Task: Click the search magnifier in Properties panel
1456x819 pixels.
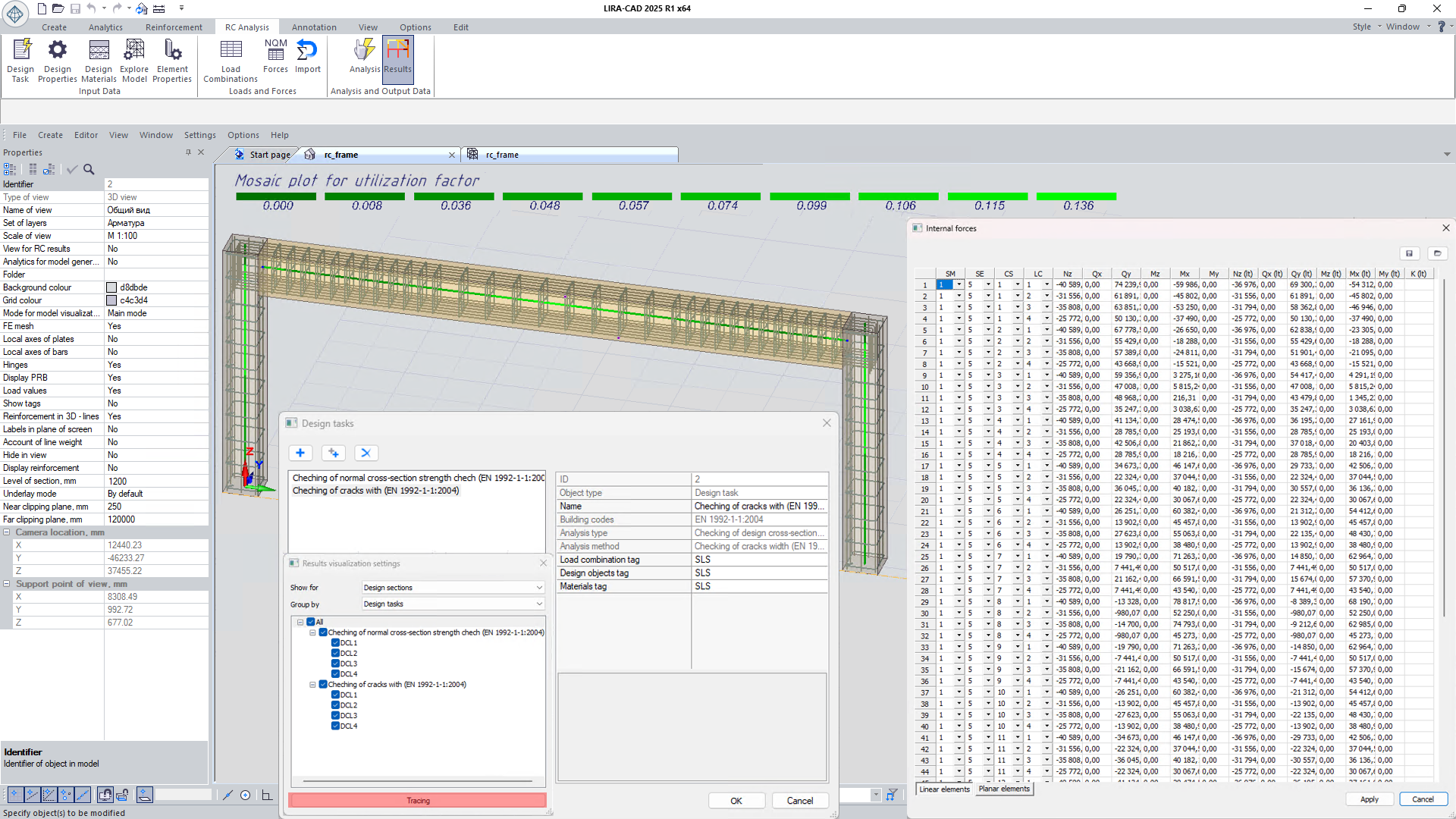Action: 89,170
